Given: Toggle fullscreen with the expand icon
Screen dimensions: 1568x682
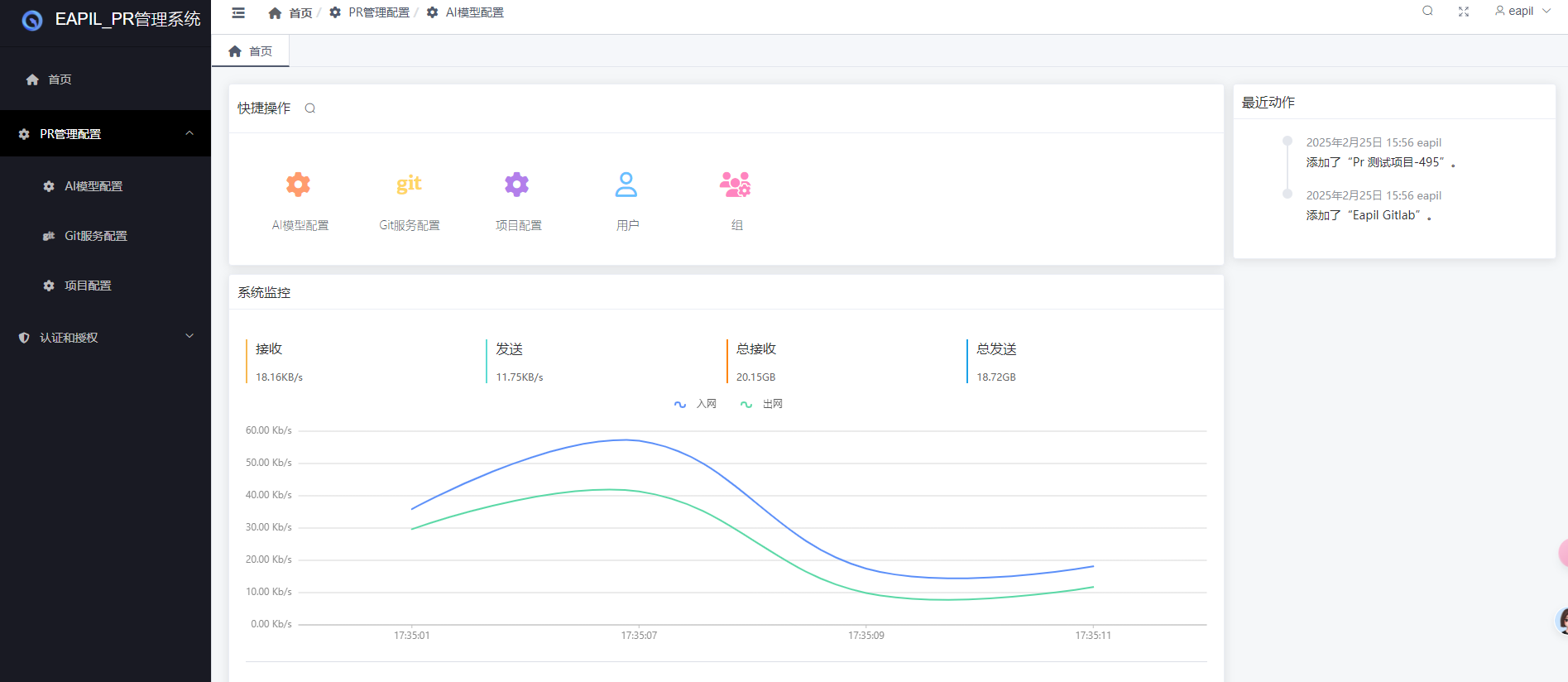Looking at the screenshot, I should pos(1464,12).
